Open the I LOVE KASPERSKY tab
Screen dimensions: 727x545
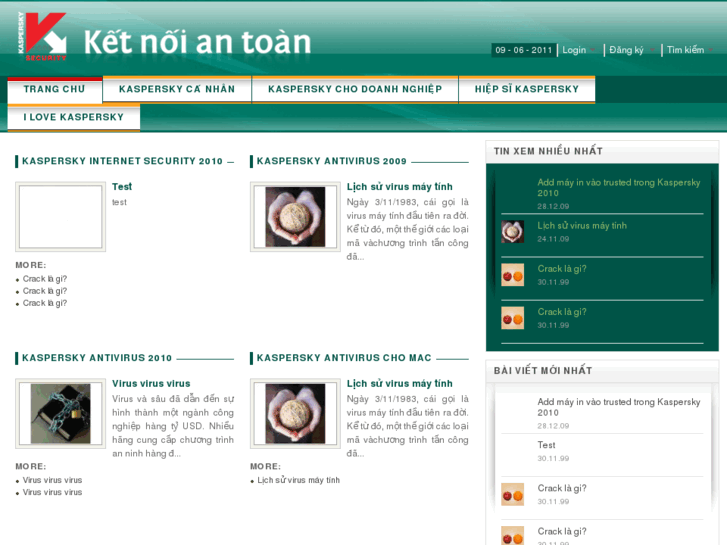(x=74, y=117)
